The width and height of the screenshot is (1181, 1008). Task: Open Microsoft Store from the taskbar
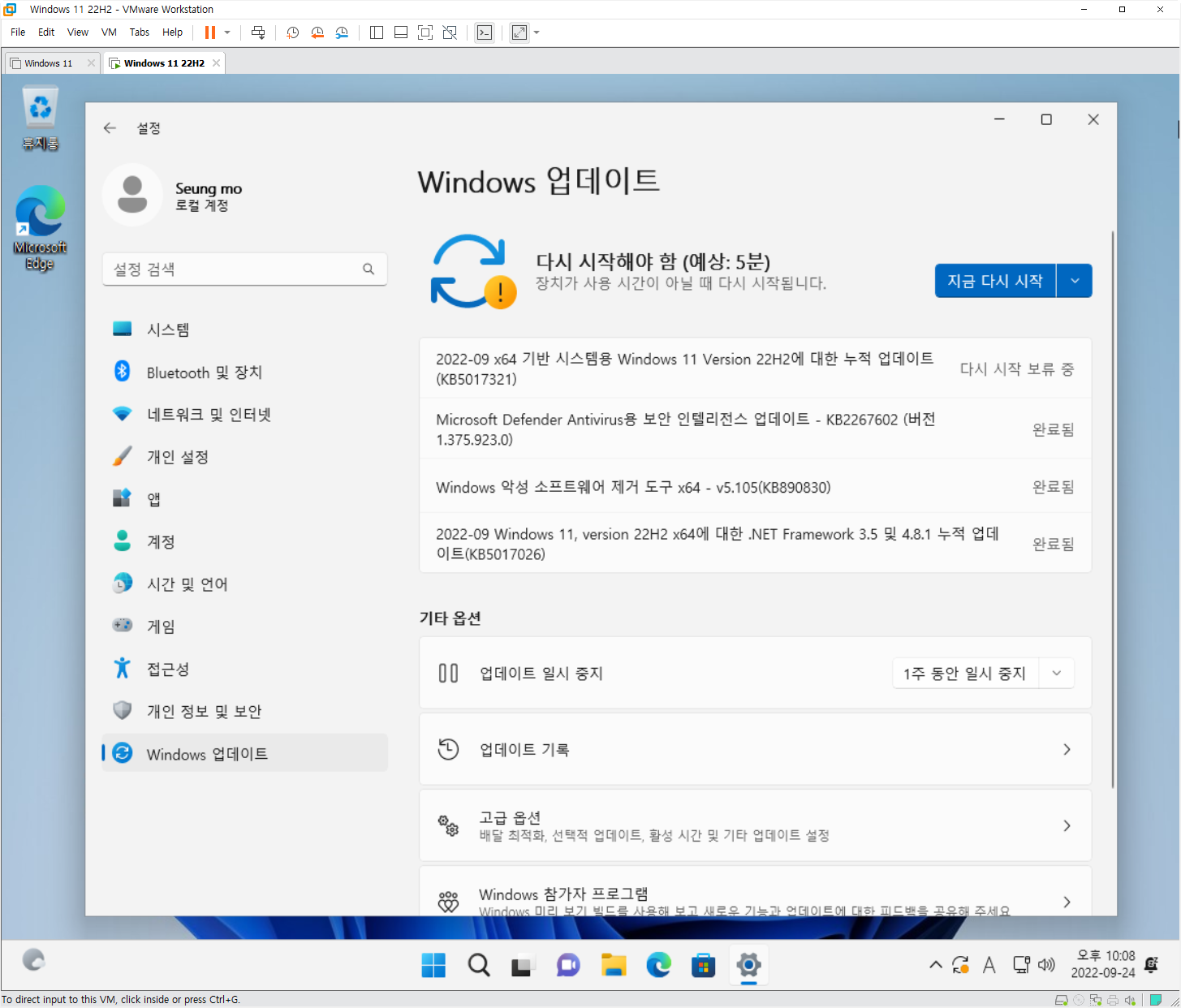click(703, 965)
